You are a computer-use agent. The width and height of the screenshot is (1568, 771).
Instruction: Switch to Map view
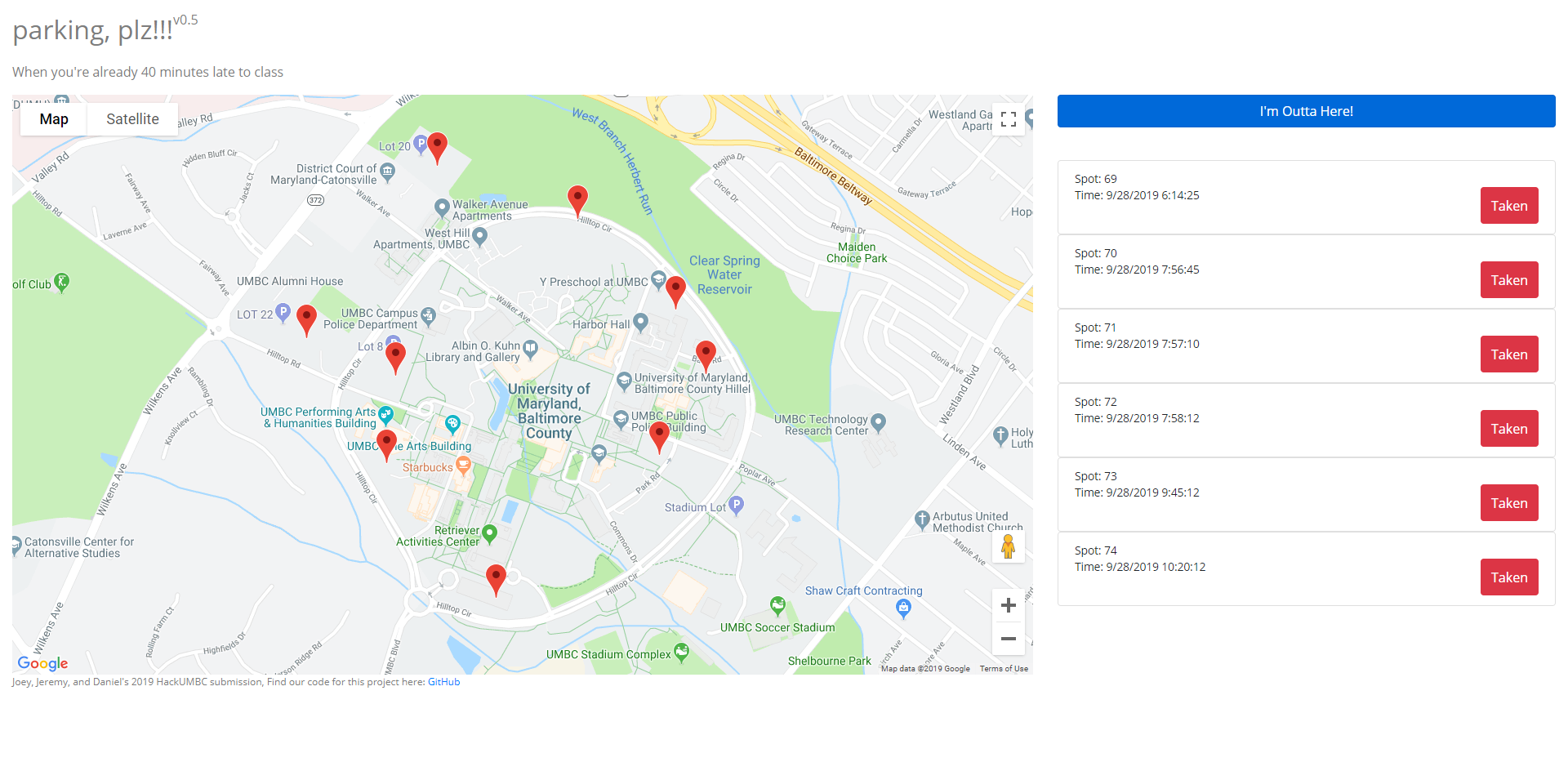[x=54, y=119]
